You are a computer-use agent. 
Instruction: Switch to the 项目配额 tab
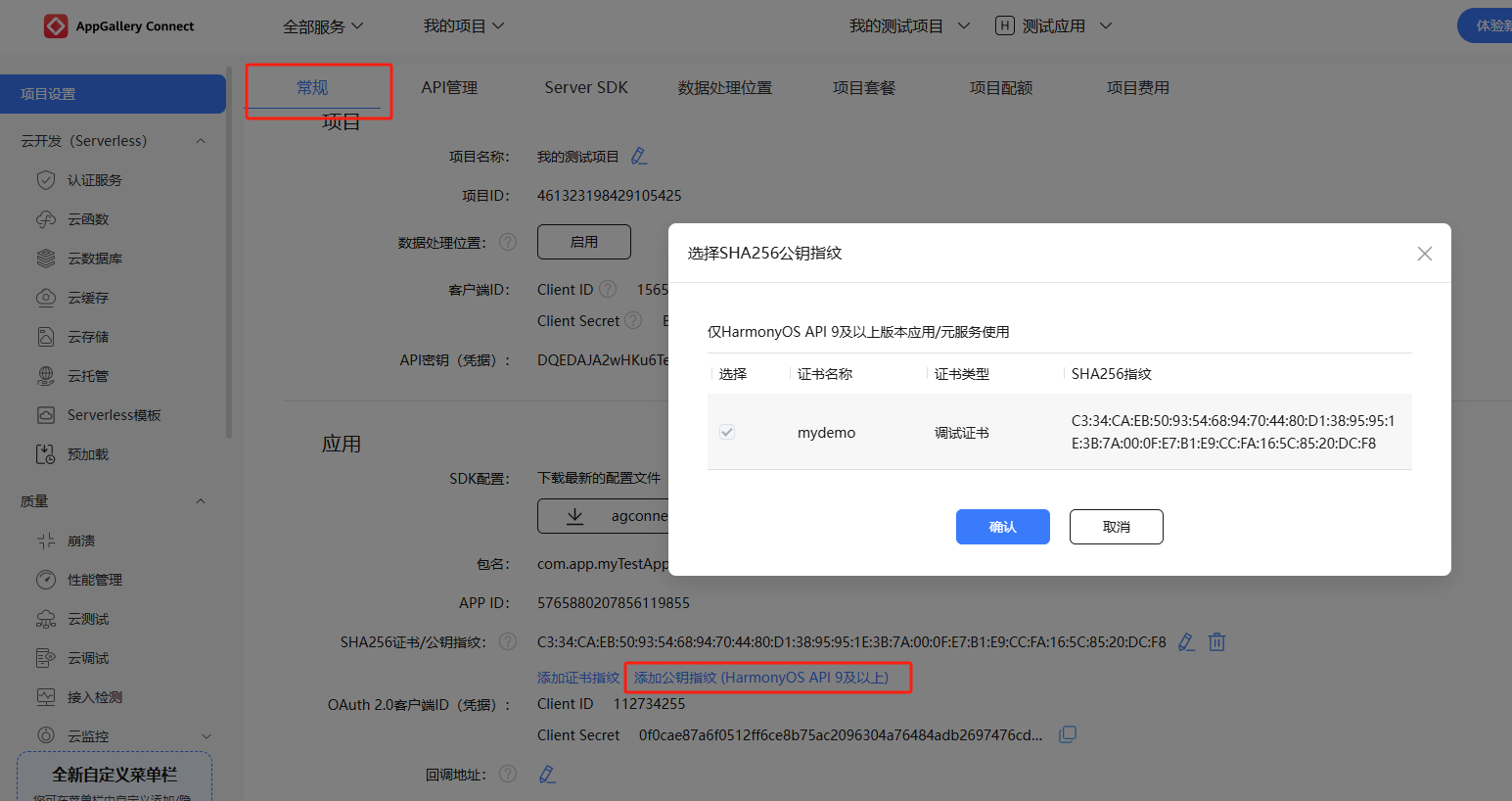1001,88
